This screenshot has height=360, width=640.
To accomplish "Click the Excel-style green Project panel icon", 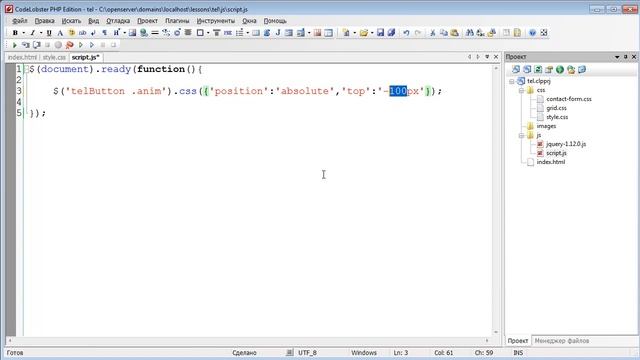I will 538,70.
